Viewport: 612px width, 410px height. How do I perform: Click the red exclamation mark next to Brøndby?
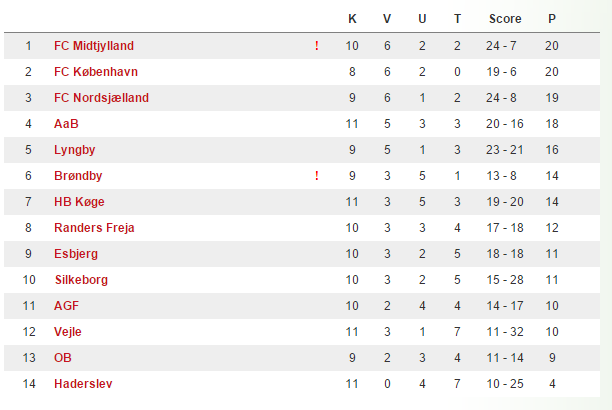317,176
